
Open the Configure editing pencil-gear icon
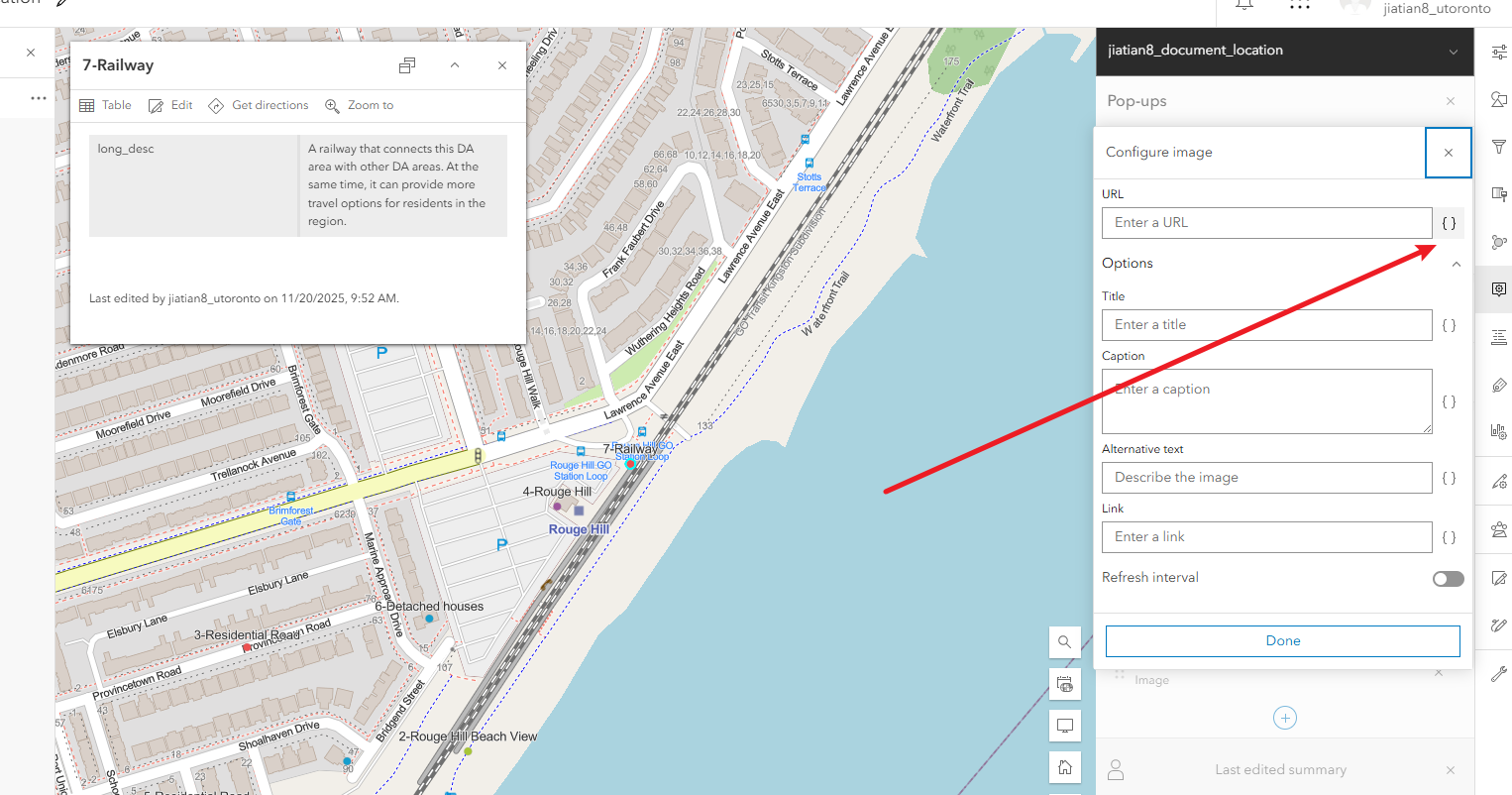[1499, 482]
